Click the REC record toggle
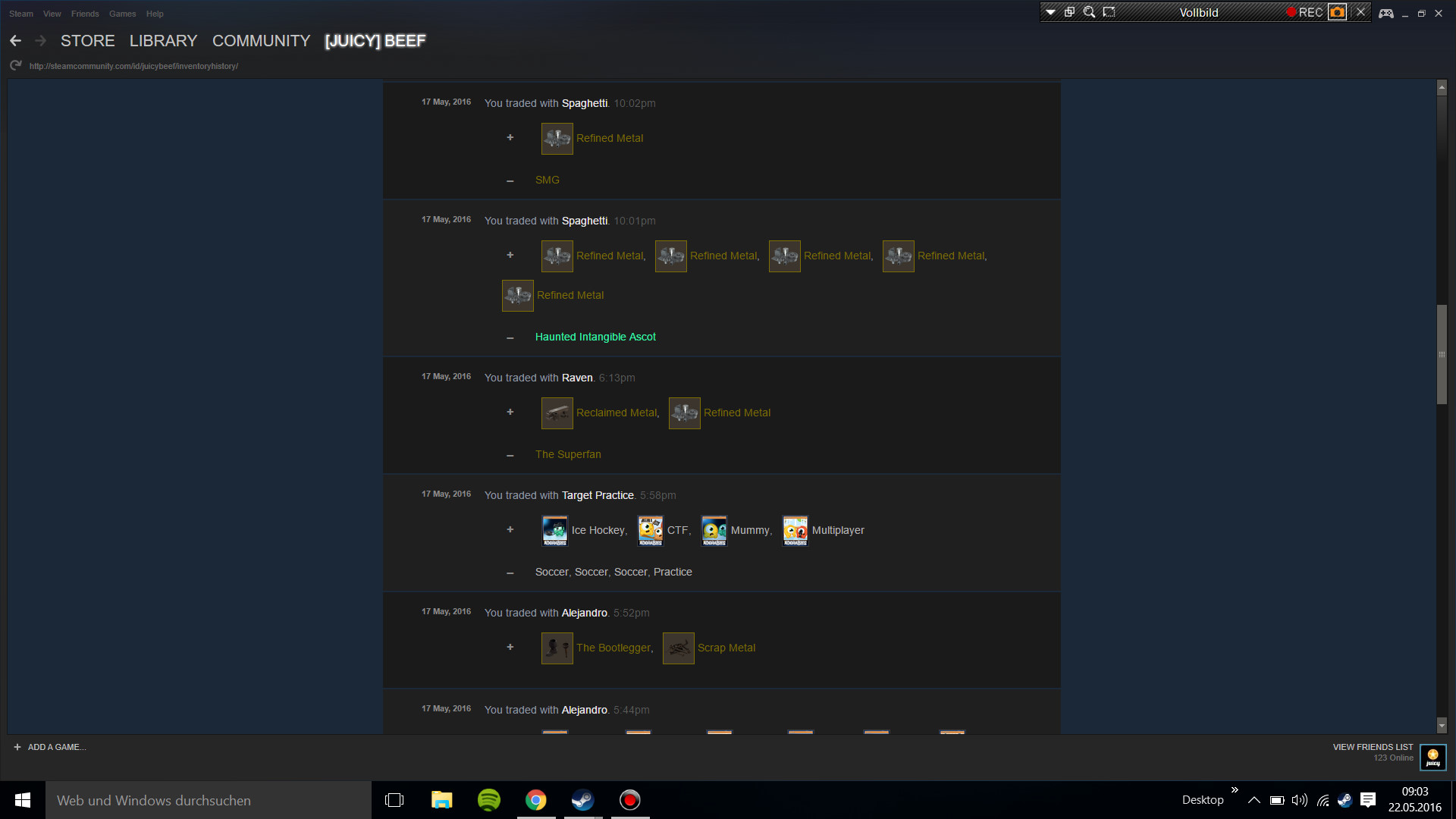Image resolution: width=1456 pixels, height=819 pixels. tap(1304, 12)
